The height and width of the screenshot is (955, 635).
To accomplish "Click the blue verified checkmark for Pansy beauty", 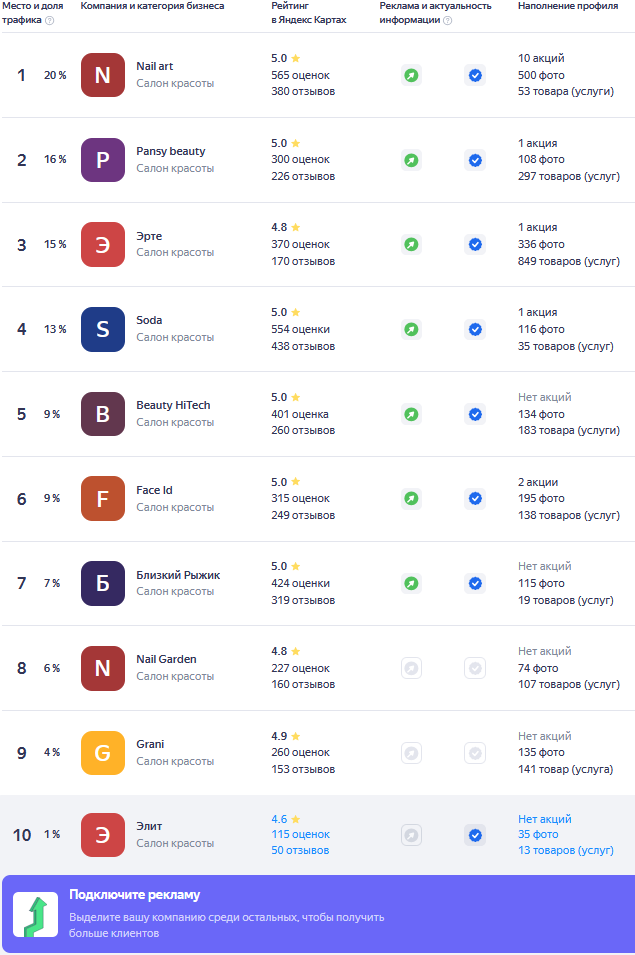I will pos(475,160).
